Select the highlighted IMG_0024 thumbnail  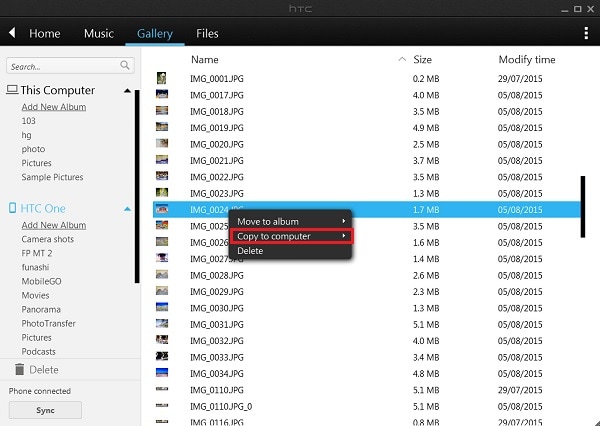[162, 209]
